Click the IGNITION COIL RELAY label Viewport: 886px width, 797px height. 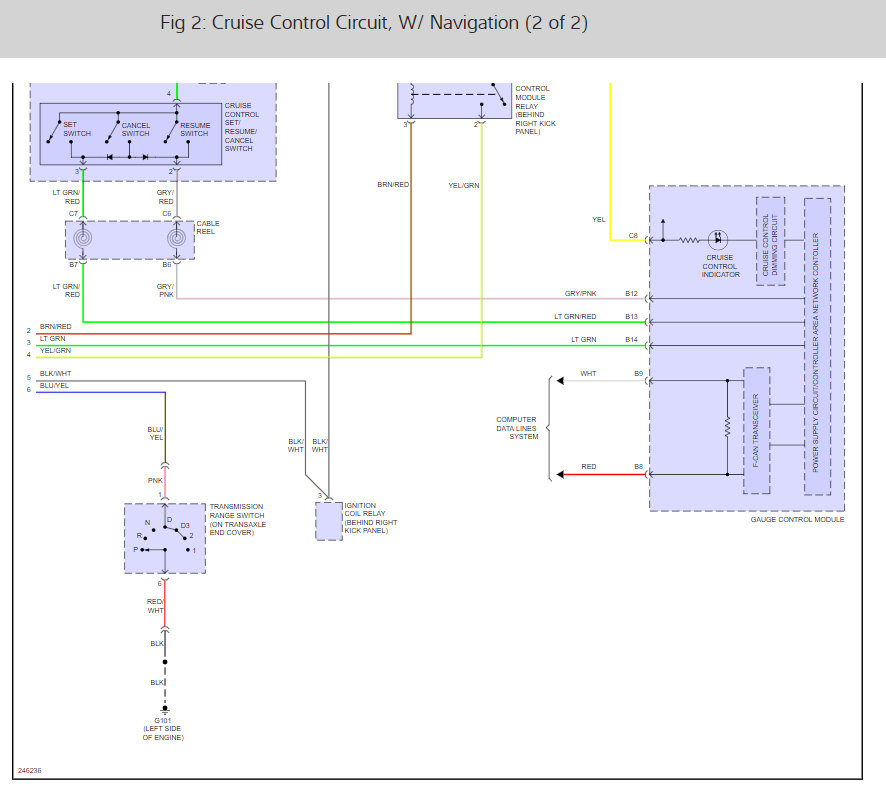[371, 518]
